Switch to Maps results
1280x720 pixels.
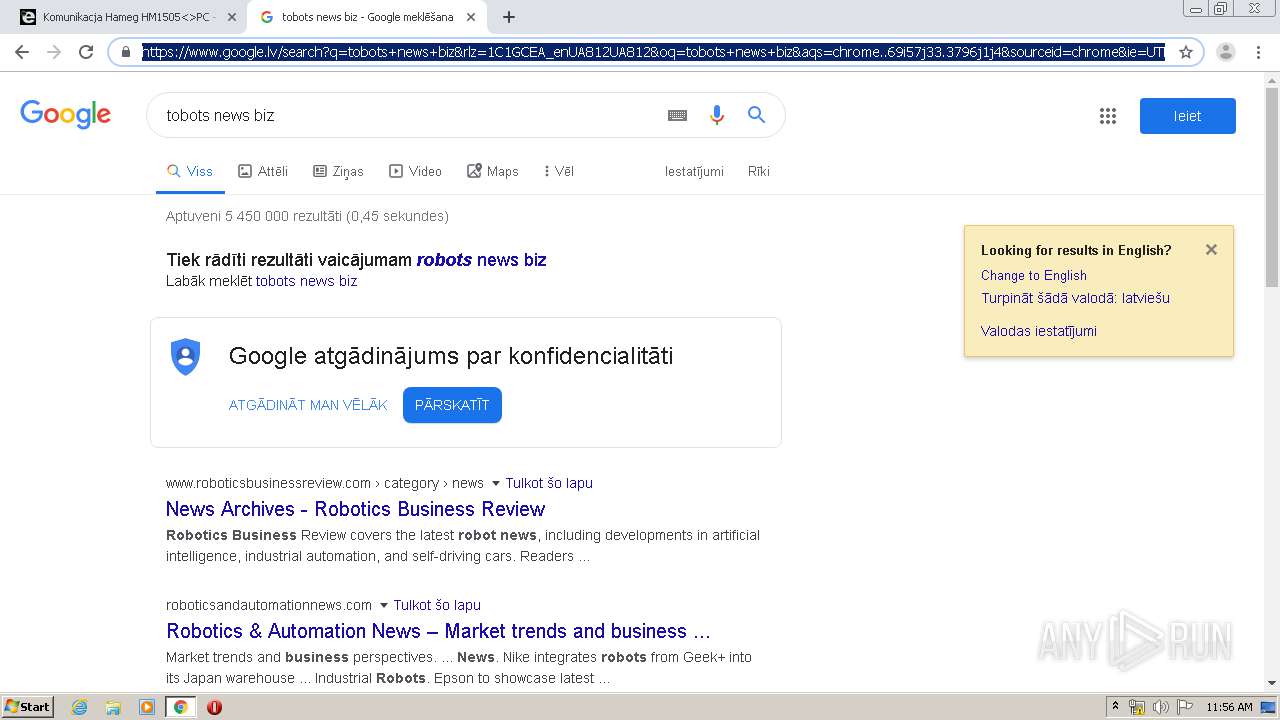coord(492,171)
